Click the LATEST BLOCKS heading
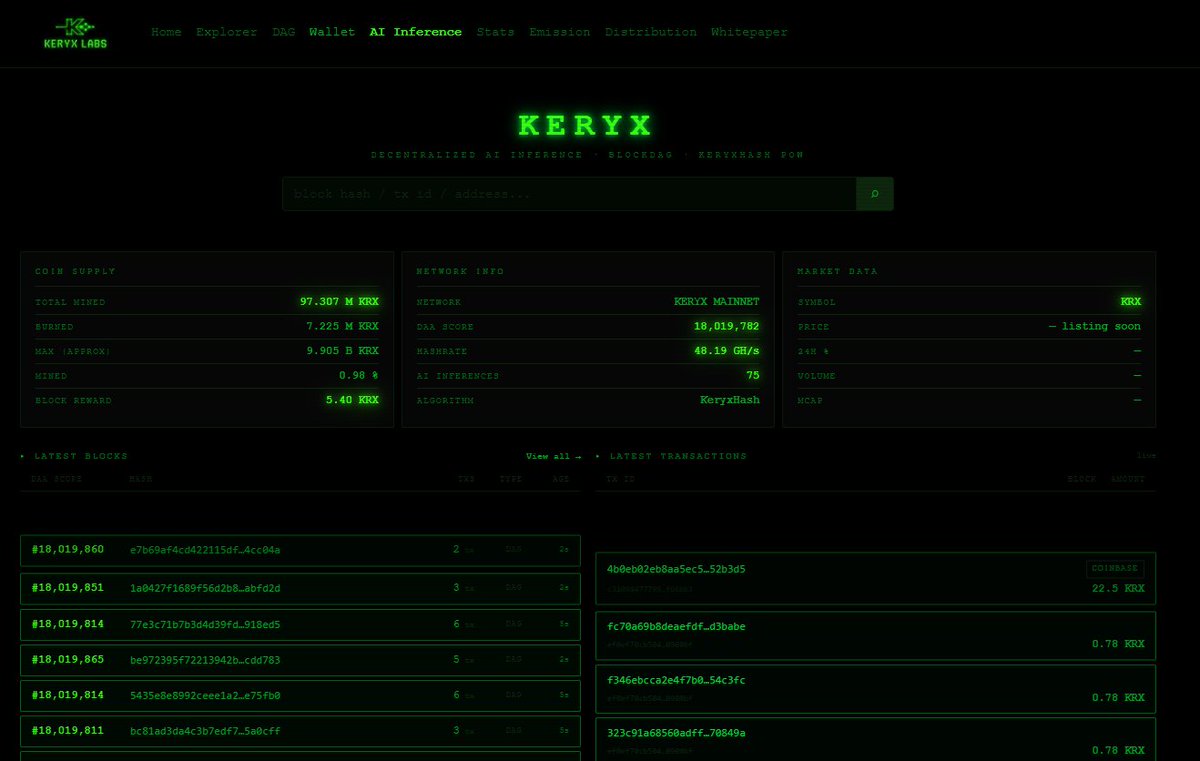The height and width of the screenshot is (761, 1200). pyautogui.click(x=81, y=456)
